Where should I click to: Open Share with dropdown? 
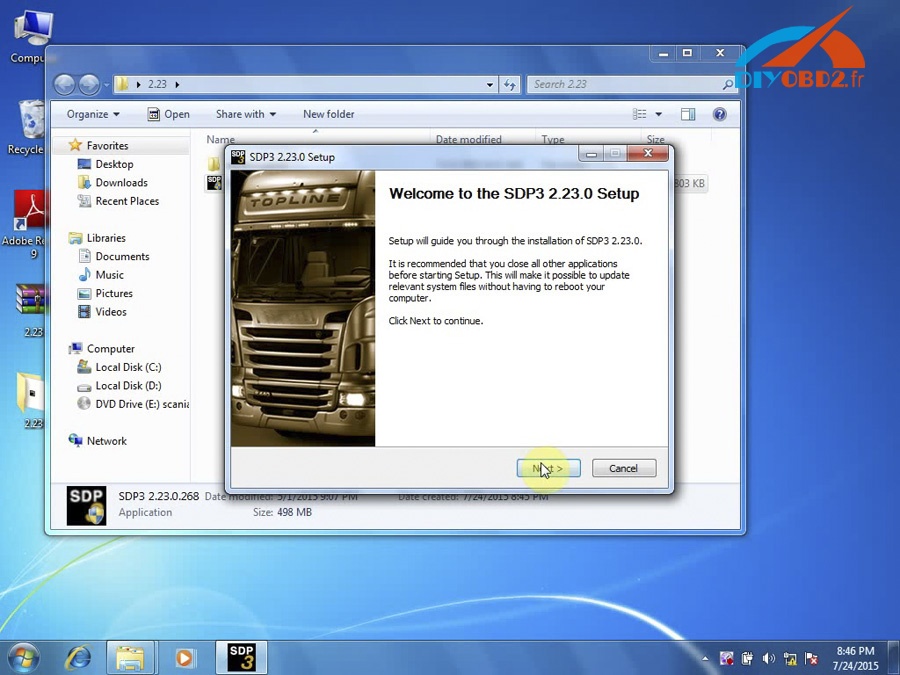(x=246, y=114)
